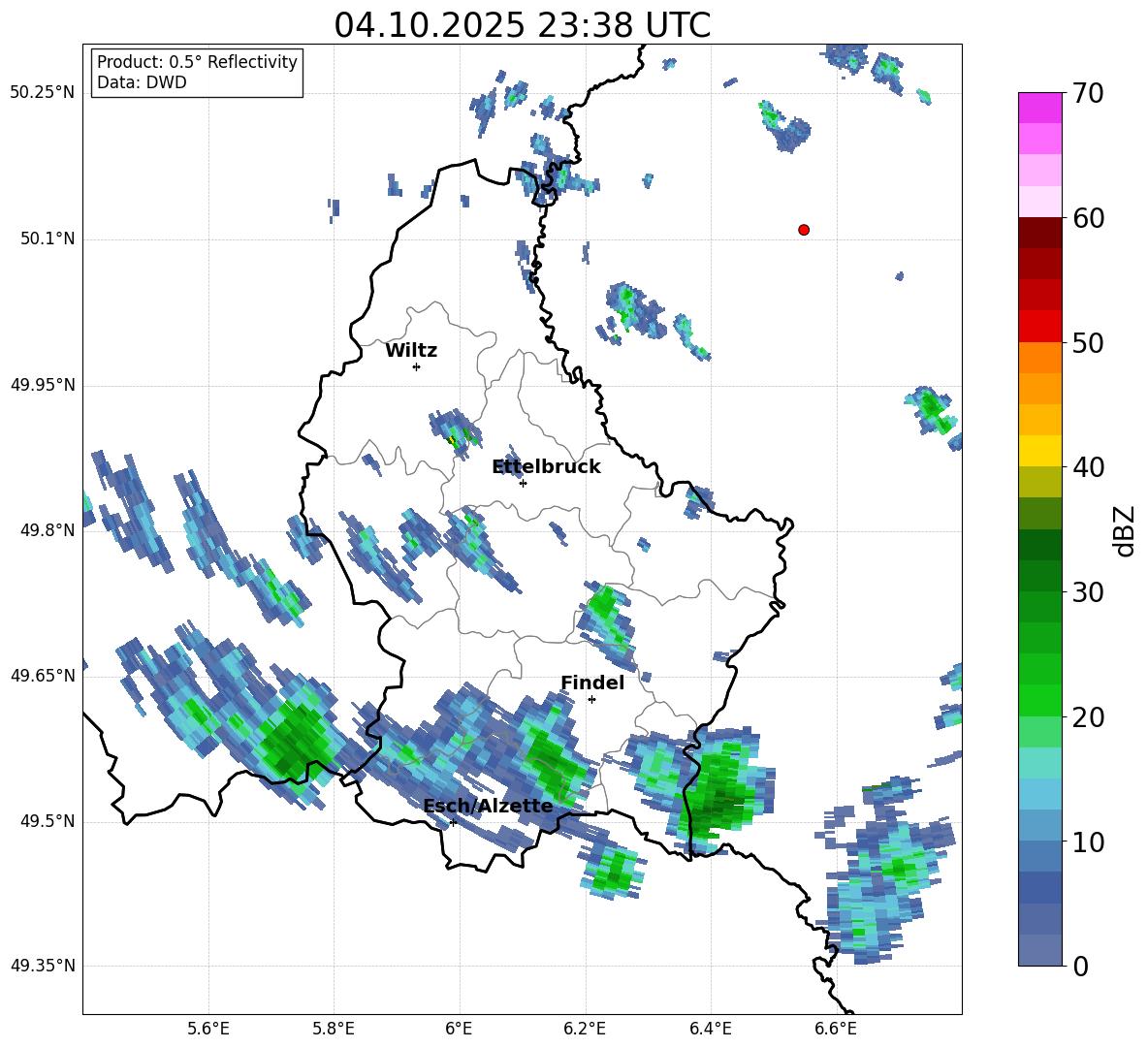Click the '5.6°E' longitude tick label
Image resolution: width=1148 pixels, height=1048 pixels.
click(x=208, y=1029)
